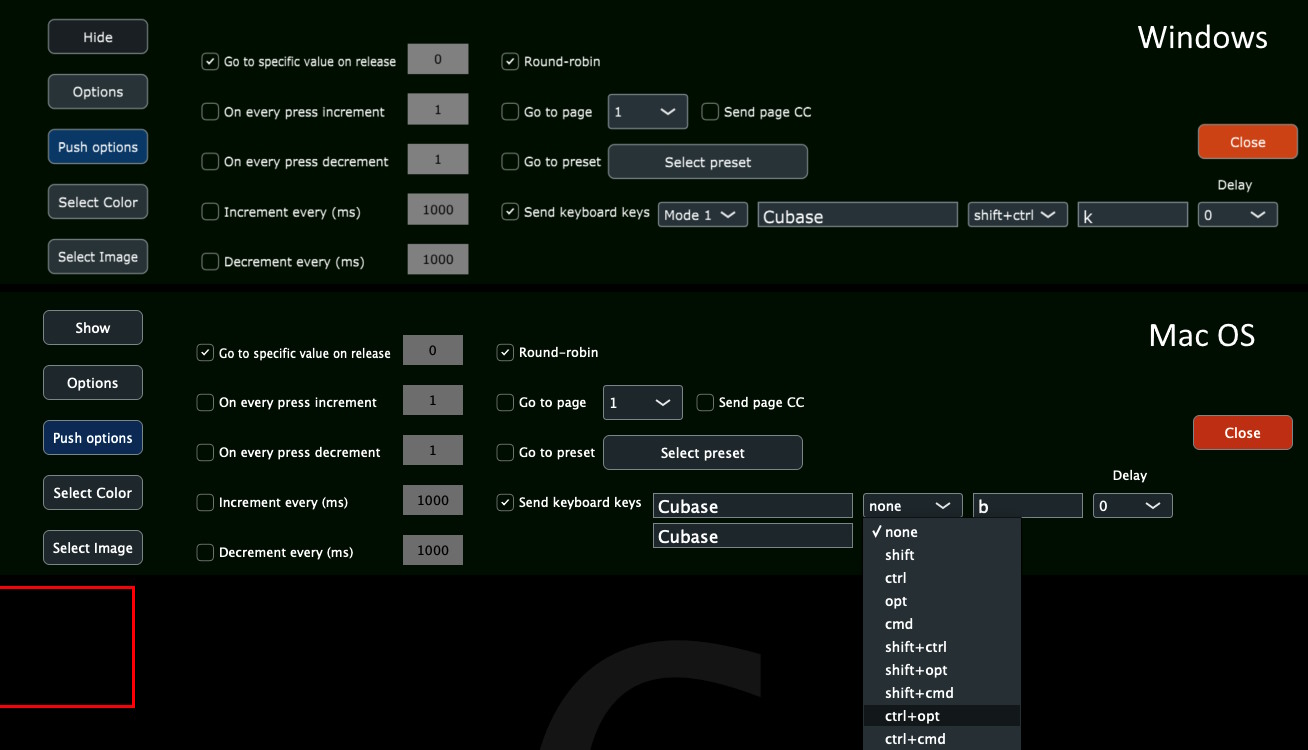This screenshot has height=750, width=1308.
Task: Click Windows Increment every field showing 1000
Action: coord(438,210)
